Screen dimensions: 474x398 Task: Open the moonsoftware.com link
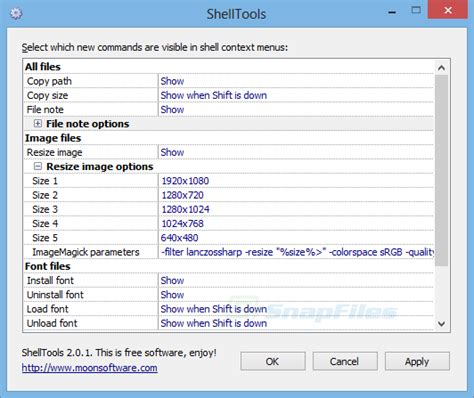pos(90,368)
